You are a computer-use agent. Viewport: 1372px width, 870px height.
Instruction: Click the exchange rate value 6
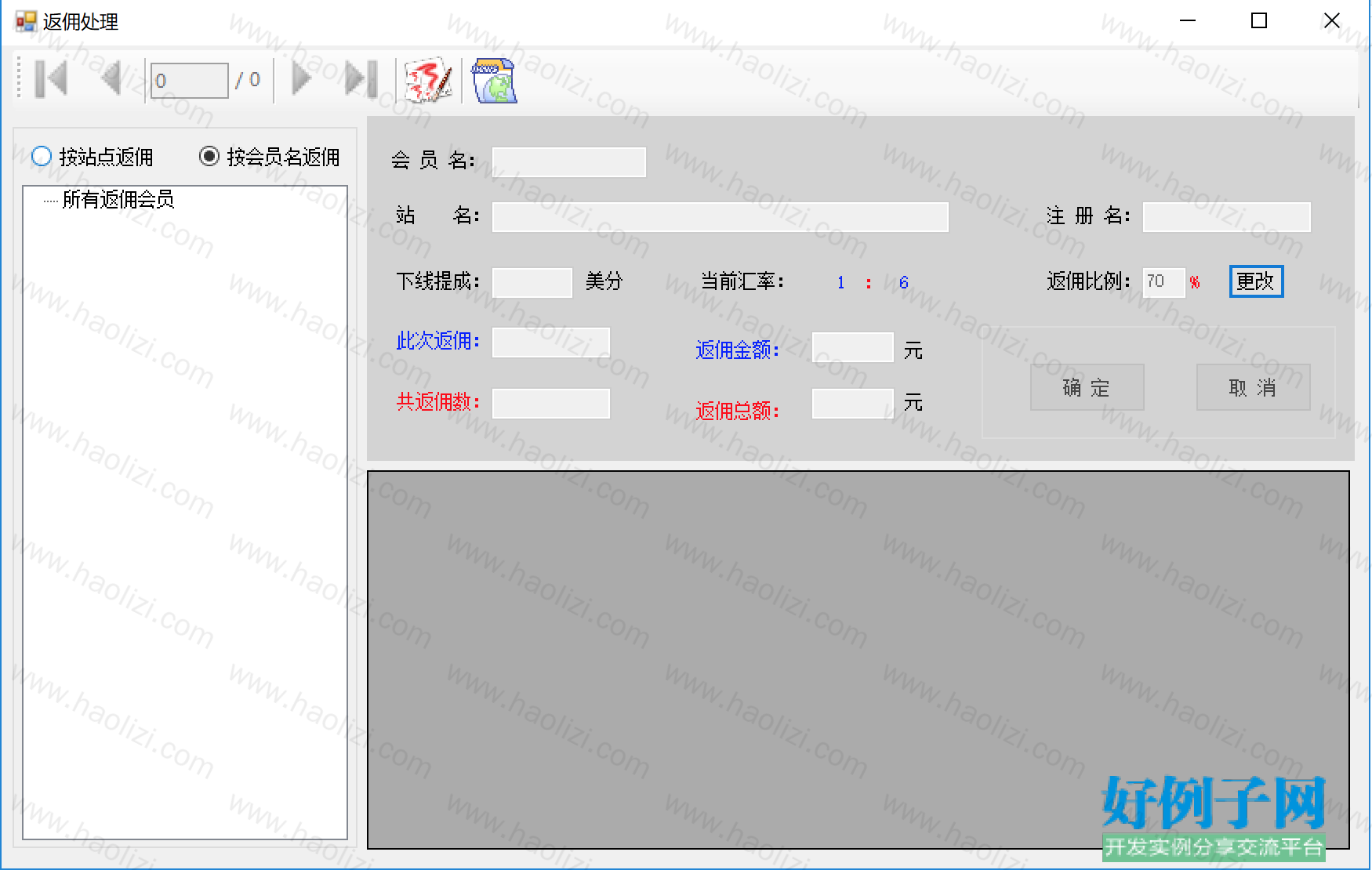(x=904, y=282)
